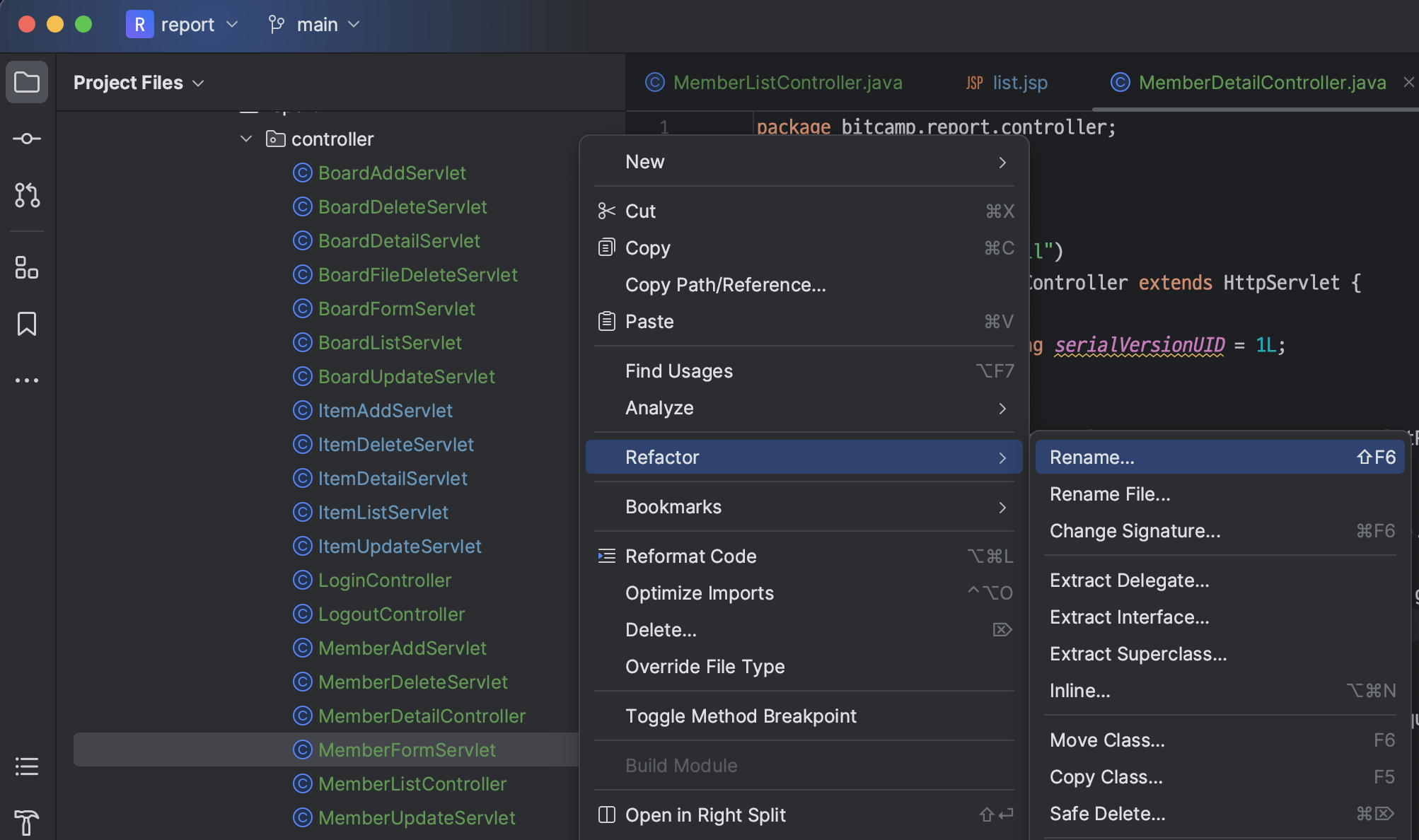Collapse the controller folder
The height and width of the screenshot is (840, 1419).
tap(246, 139)
